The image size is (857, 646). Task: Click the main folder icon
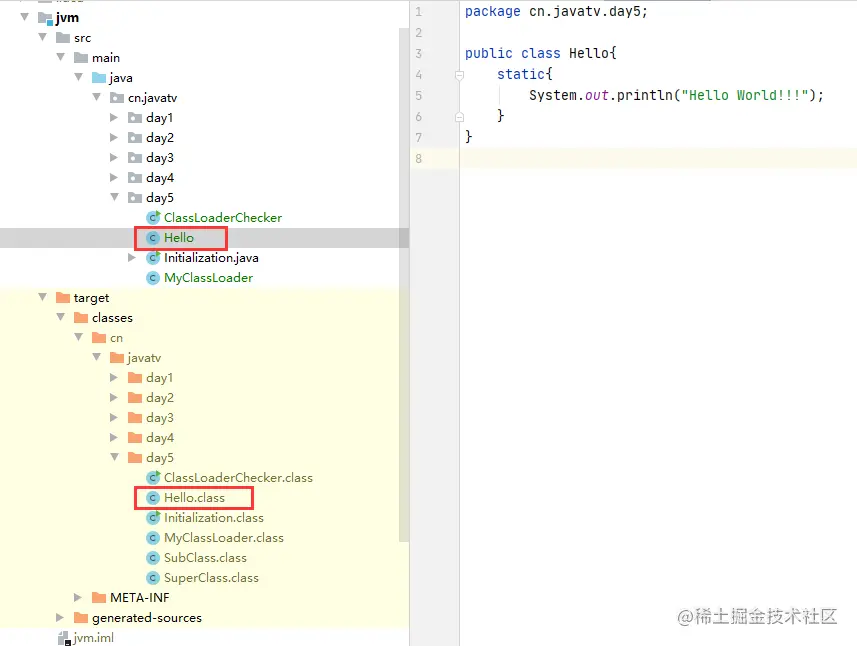tap(81, 57)
